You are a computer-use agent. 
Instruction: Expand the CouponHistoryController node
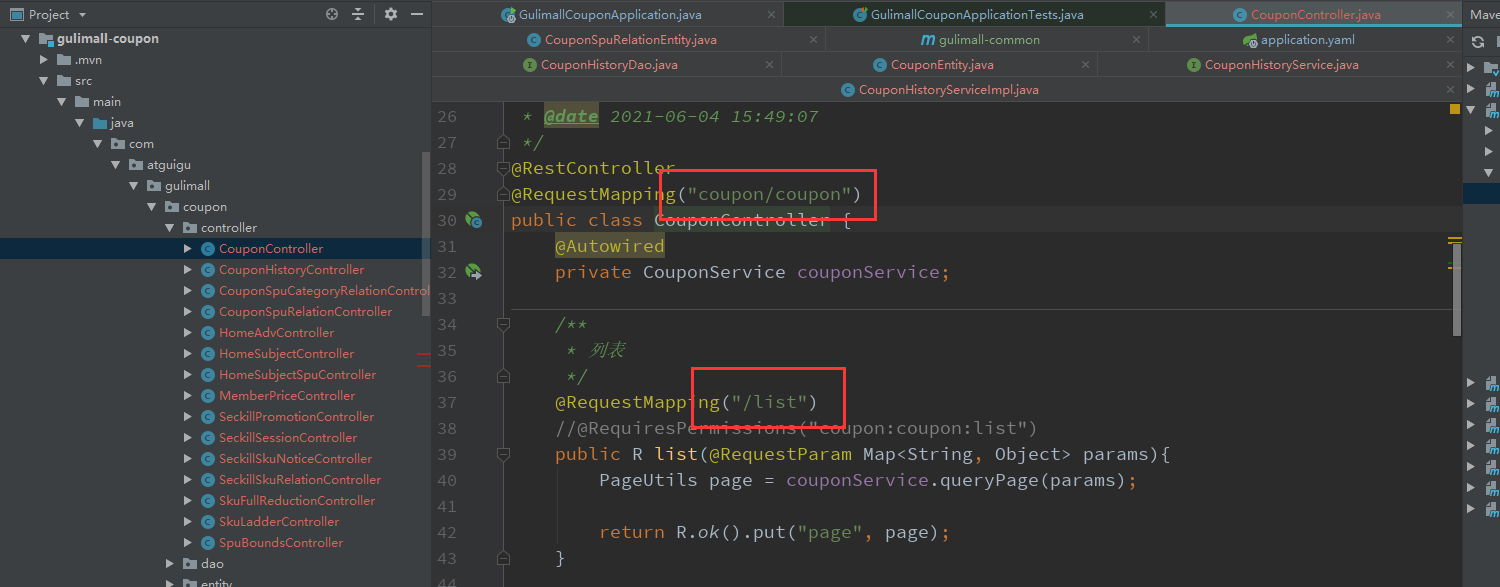click(x=188, y=270)
